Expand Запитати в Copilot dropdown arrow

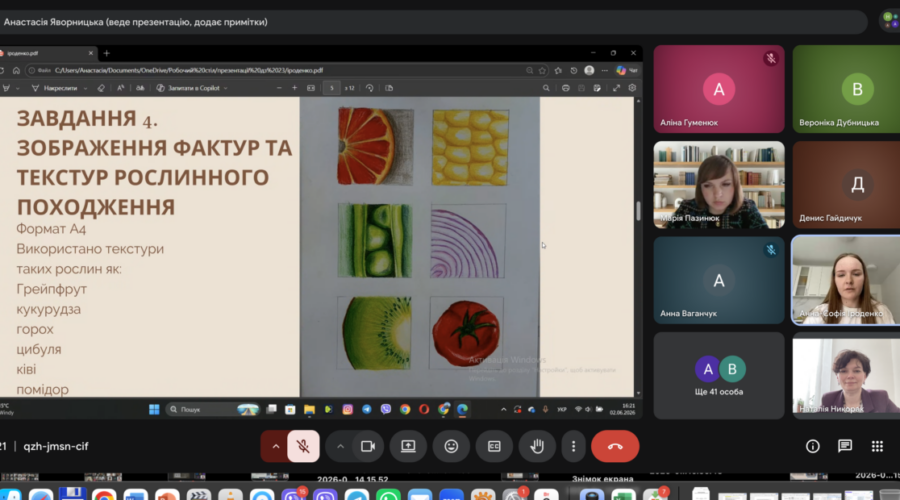coord(226,88)
